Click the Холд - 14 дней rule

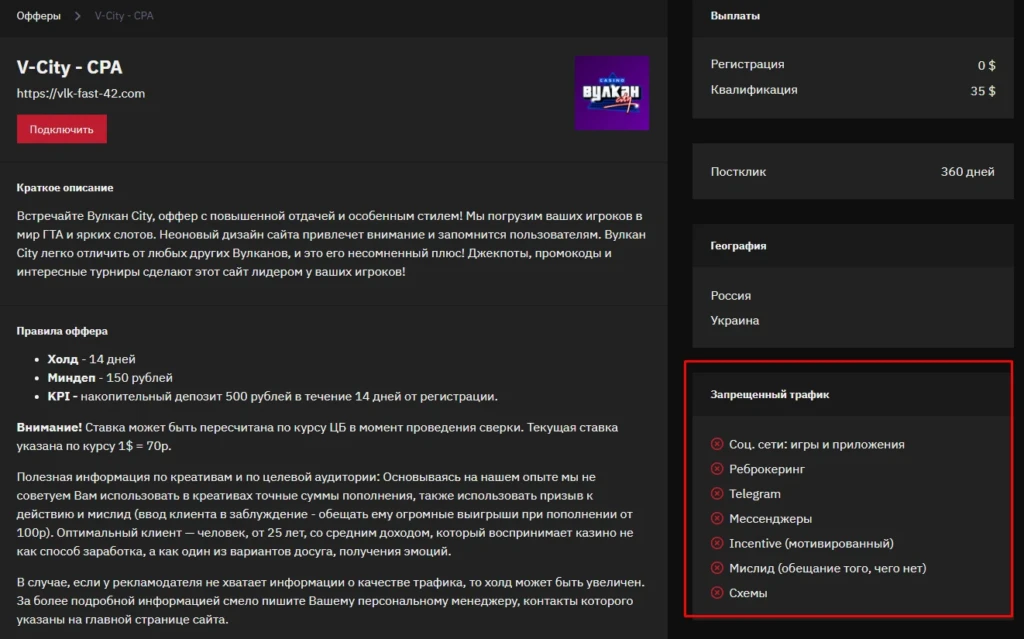[x=91, y=359]
